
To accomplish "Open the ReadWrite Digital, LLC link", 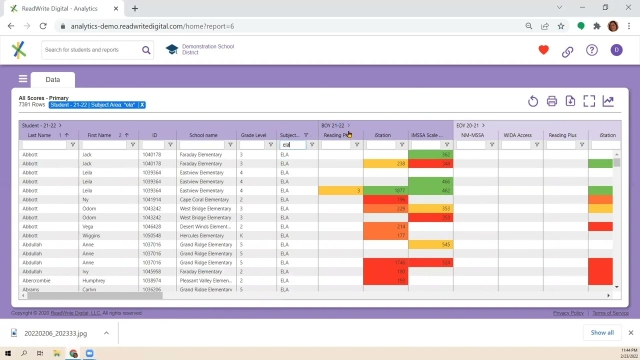I will pos(76,313).
